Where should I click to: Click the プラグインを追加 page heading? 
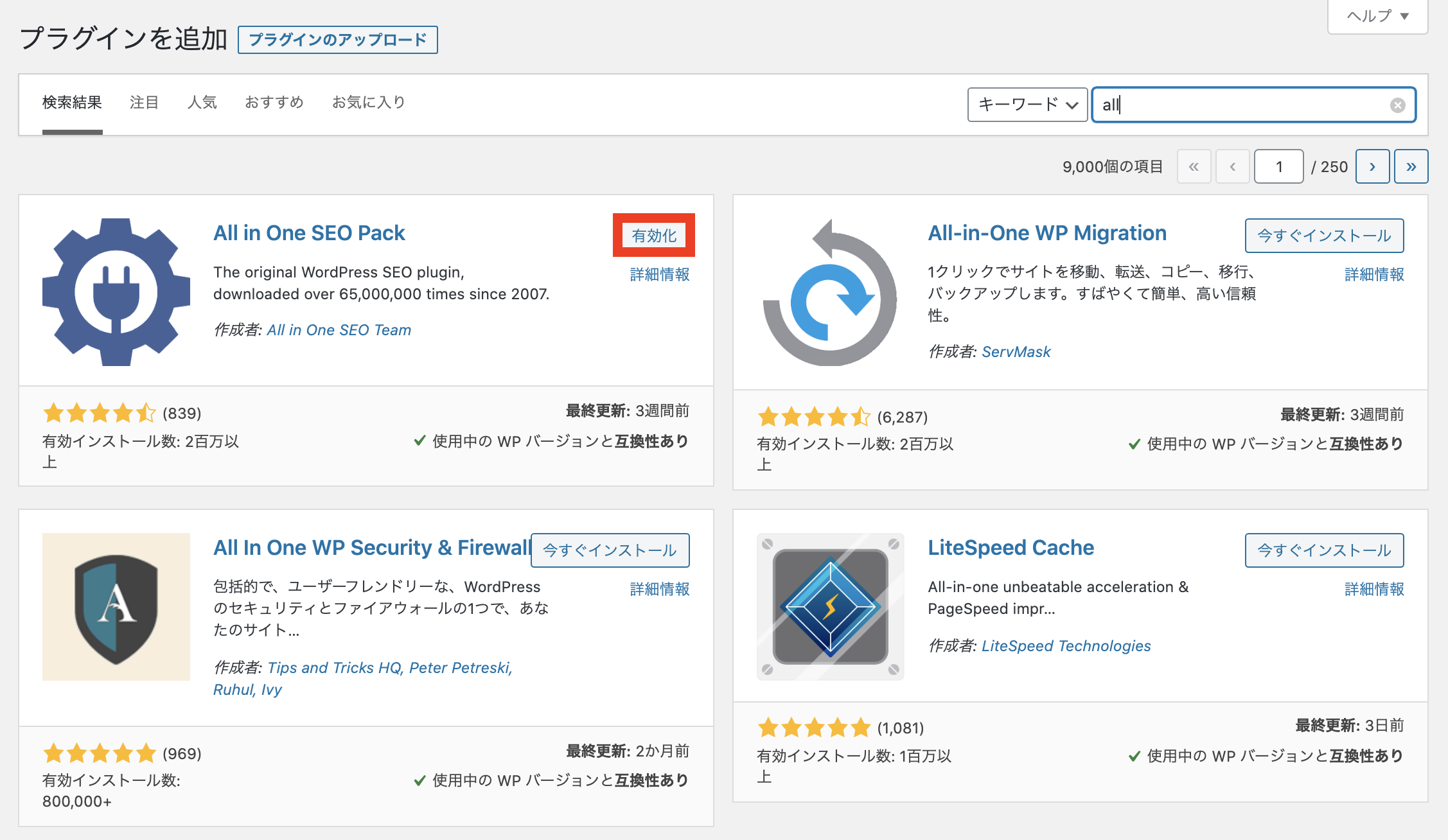pyautogui.click(x=124, y=39)
